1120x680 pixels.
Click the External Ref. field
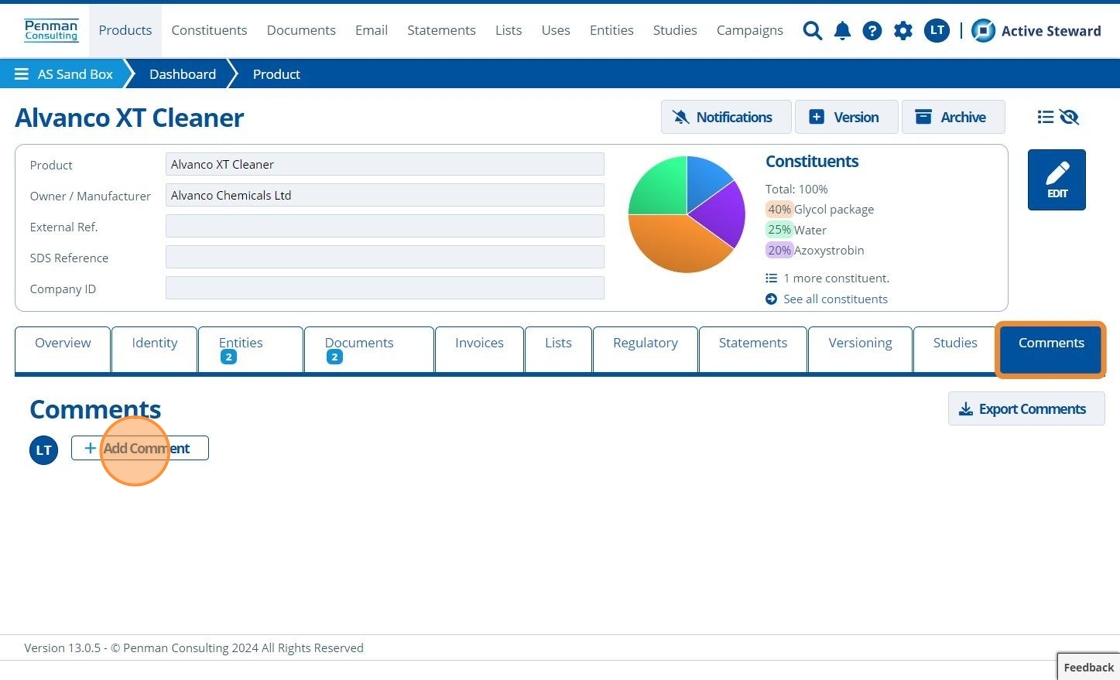click(385, 226)
